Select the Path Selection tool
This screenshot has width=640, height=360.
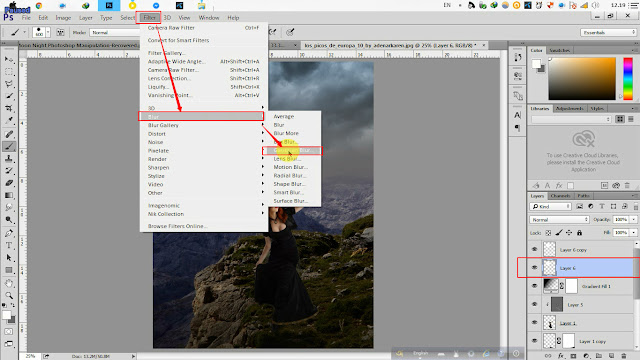pyautogui.click(x=9, y=258)
